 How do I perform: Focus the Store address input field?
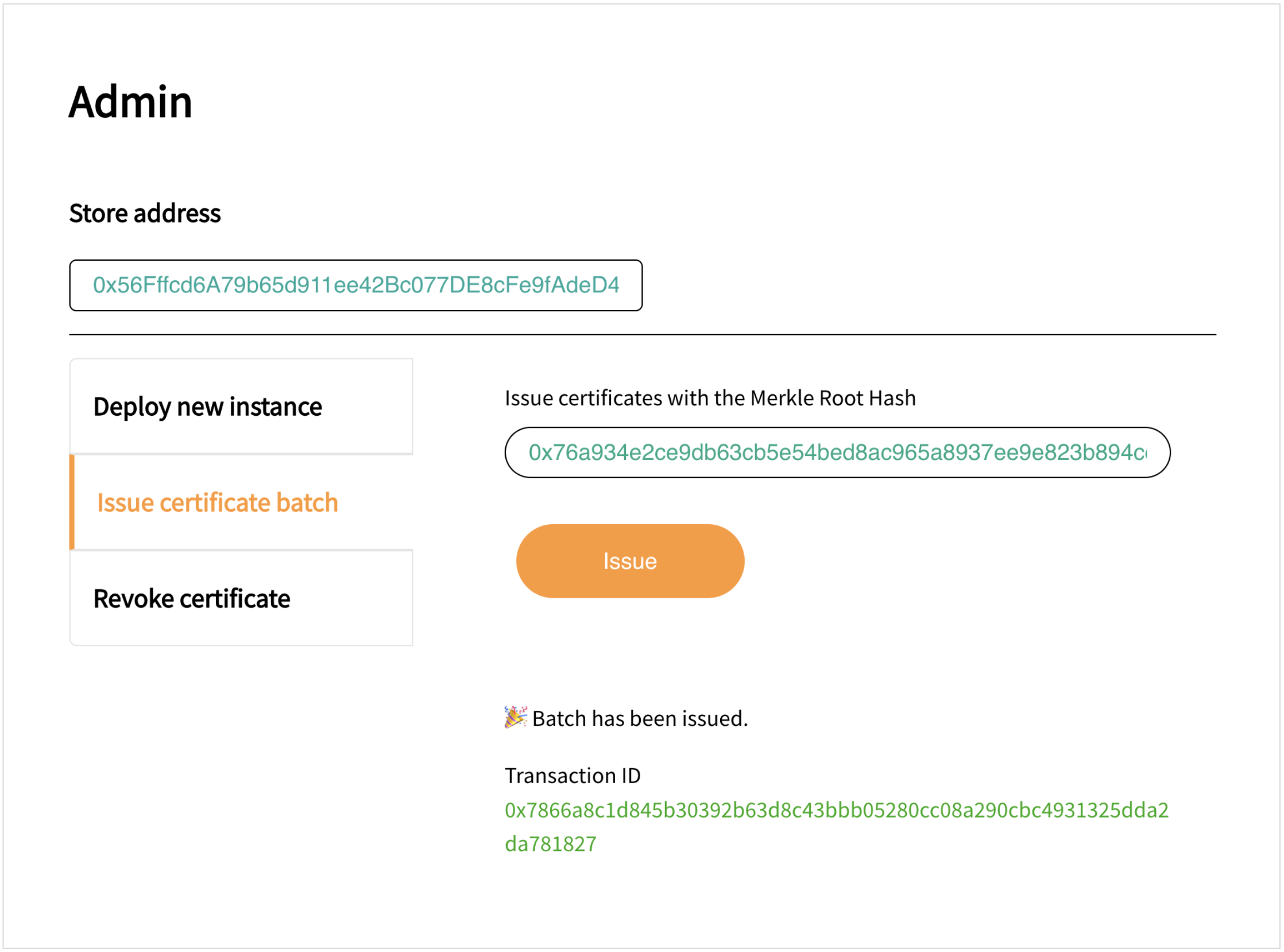[355, 285]
